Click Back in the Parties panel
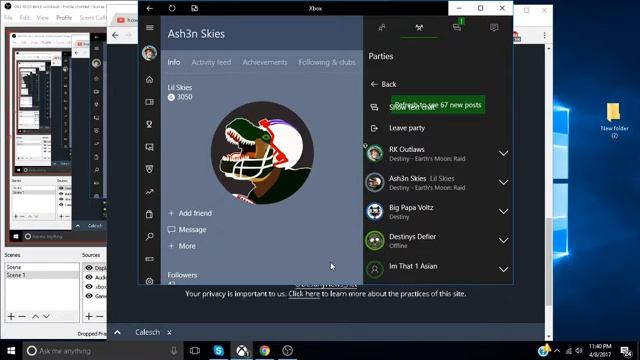The width and height of the screenshot is (640, 360). coord(383,84)
